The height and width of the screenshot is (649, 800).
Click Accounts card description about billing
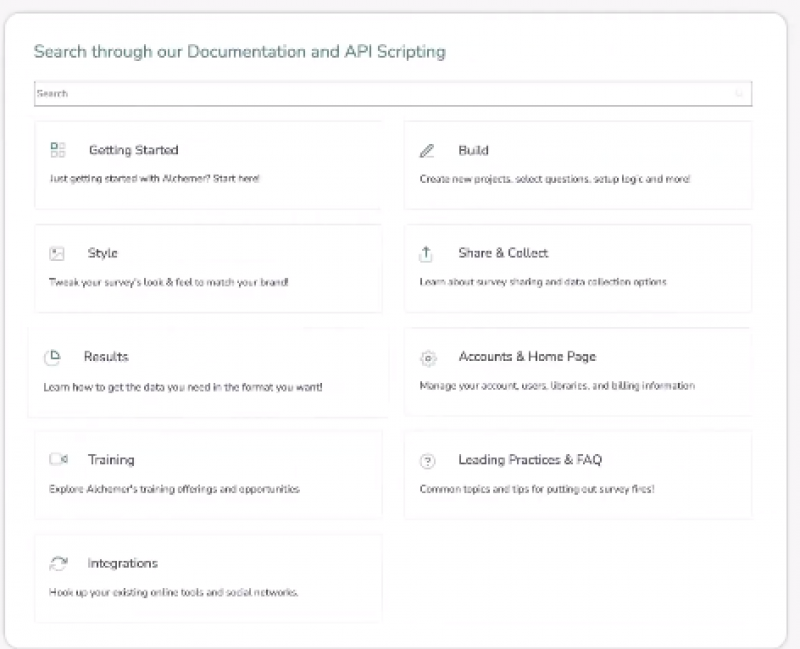[556, 385]
